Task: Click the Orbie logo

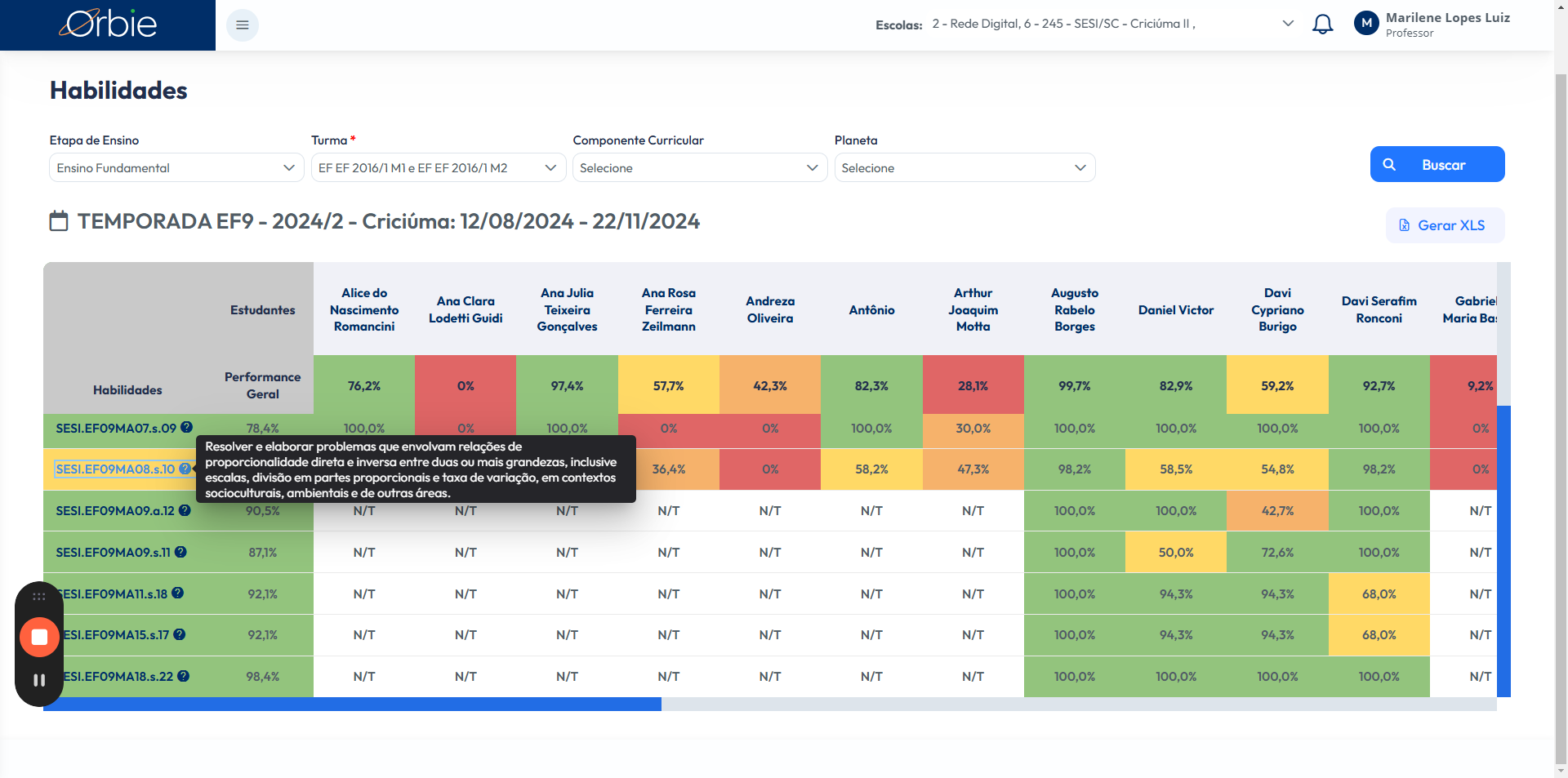Action: tap(108, 24)
